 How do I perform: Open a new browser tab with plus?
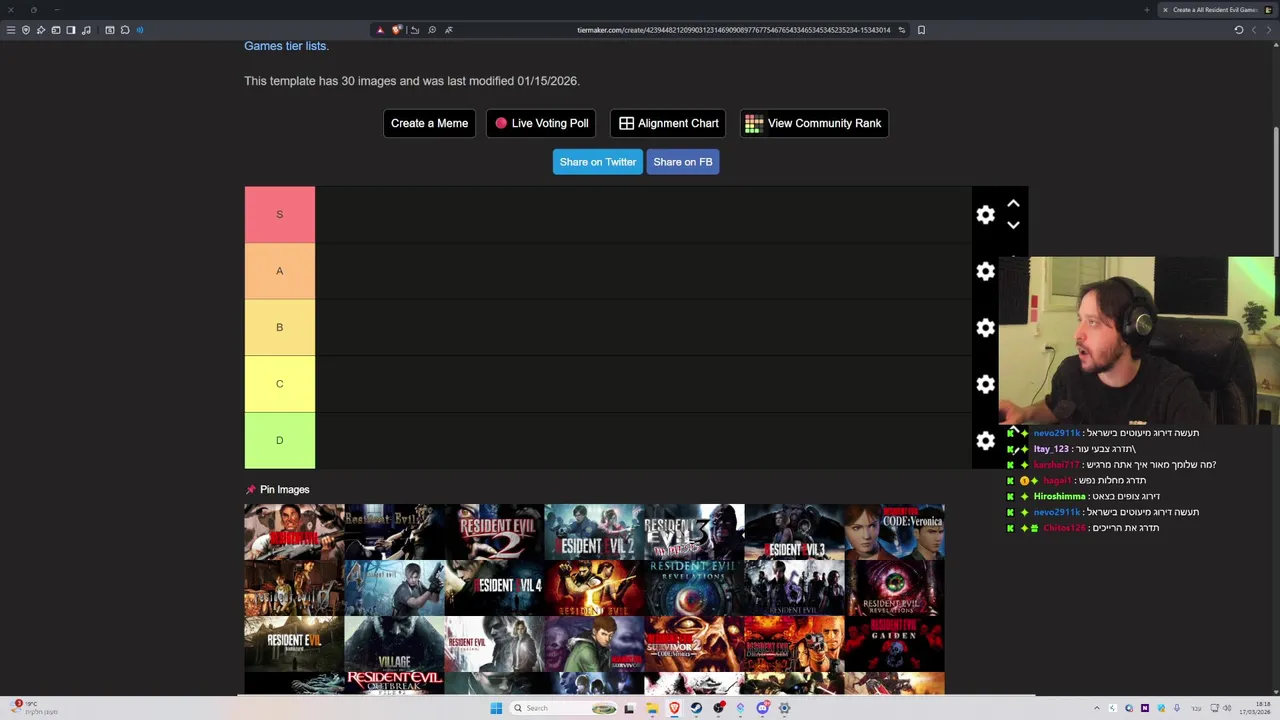click(1147, 10)
